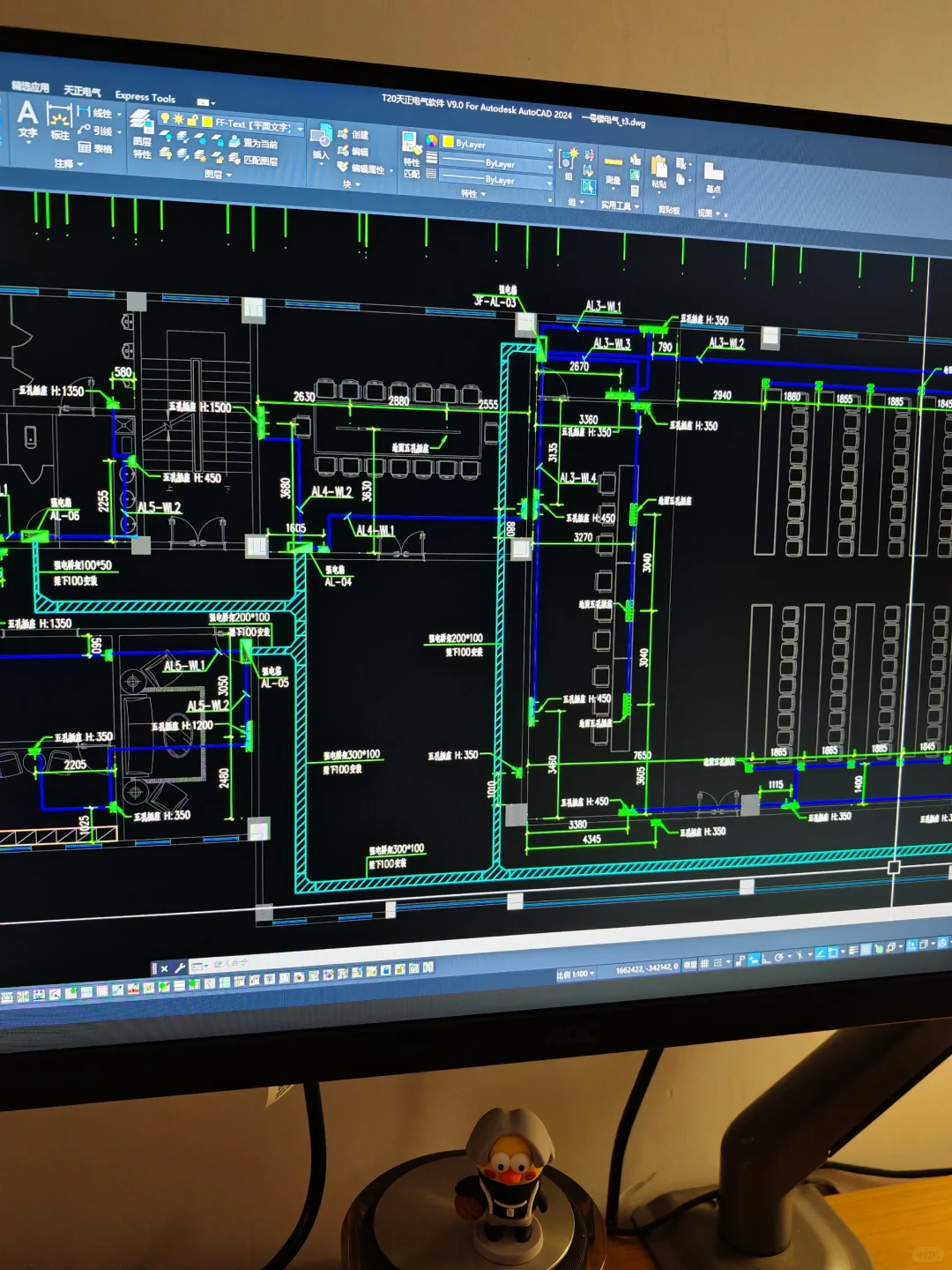Click 置为当前 make layer current
The image size is (952, 1270).
click(x=253, y=144)
